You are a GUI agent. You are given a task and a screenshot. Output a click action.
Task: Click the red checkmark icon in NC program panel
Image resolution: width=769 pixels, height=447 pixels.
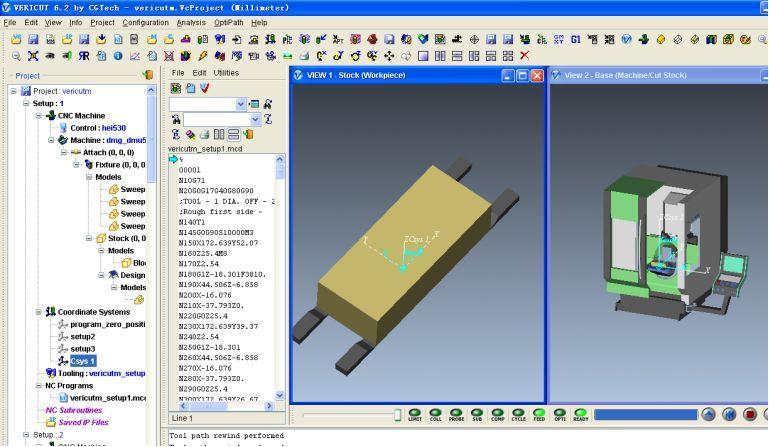(205, 88)
